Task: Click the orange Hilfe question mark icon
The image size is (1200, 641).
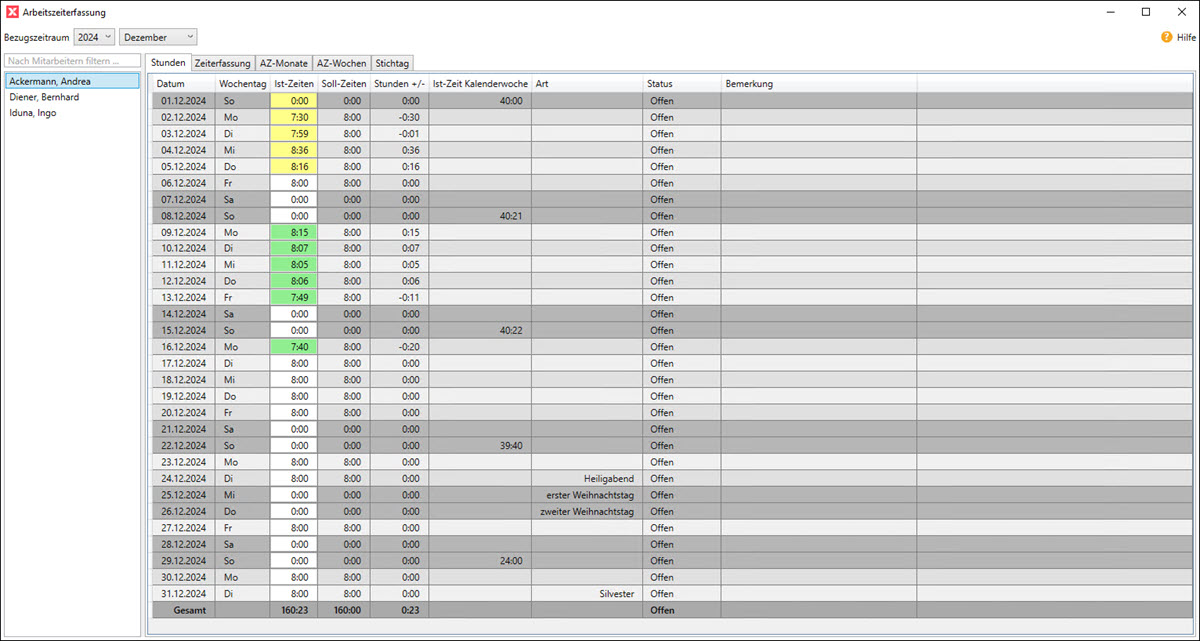Action: coord(1166,37)
